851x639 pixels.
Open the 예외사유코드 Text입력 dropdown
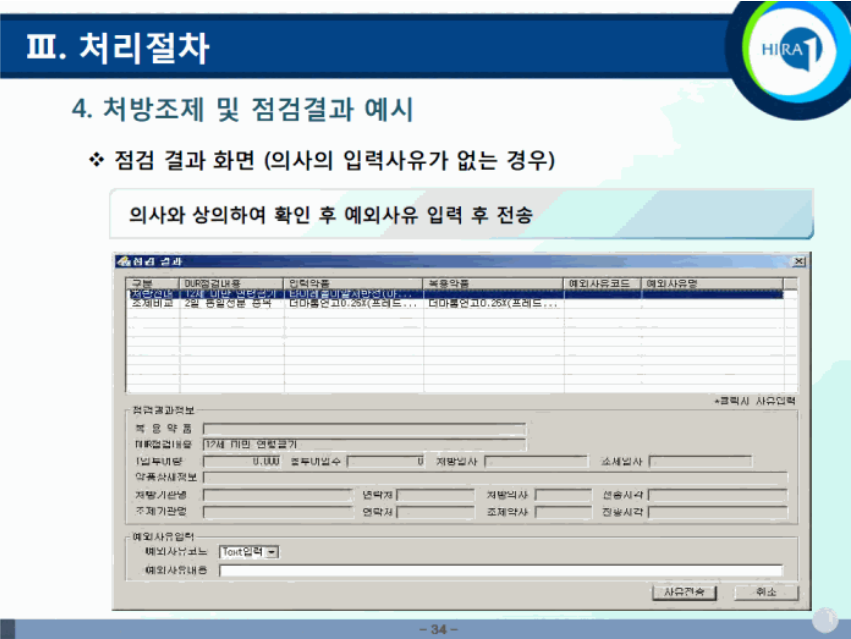coord(272,551)
